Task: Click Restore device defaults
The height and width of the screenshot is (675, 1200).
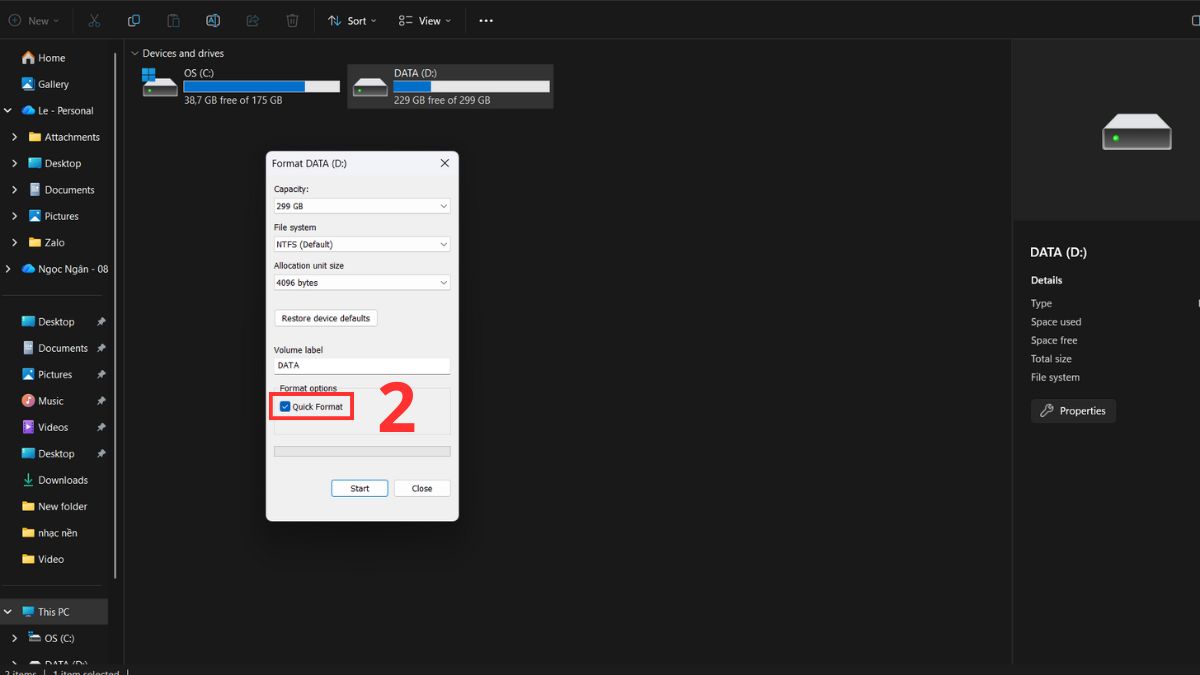Action: coord(325,317)
